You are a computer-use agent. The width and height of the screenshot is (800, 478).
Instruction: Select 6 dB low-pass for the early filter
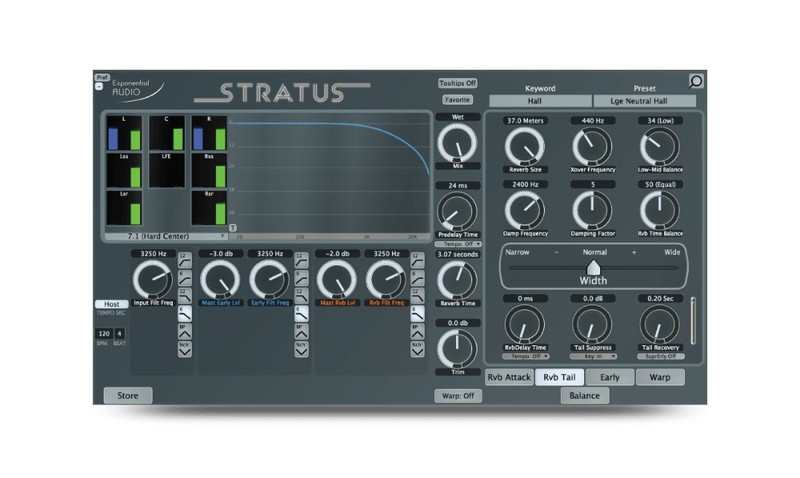(302, 313)
